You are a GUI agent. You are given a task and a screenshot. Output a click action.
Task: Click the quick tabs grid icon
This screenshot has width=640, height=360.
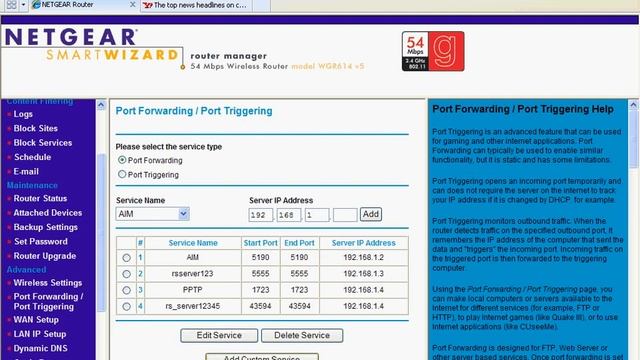point(11,5)
